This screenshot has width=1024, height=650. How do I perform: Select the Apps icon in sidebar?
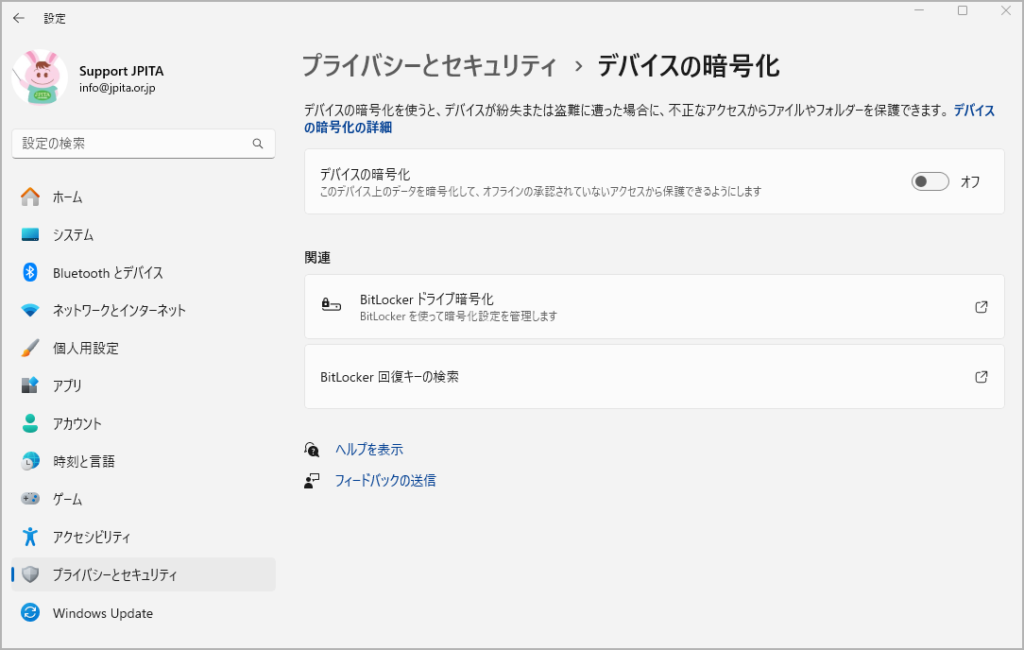[30, 386]
